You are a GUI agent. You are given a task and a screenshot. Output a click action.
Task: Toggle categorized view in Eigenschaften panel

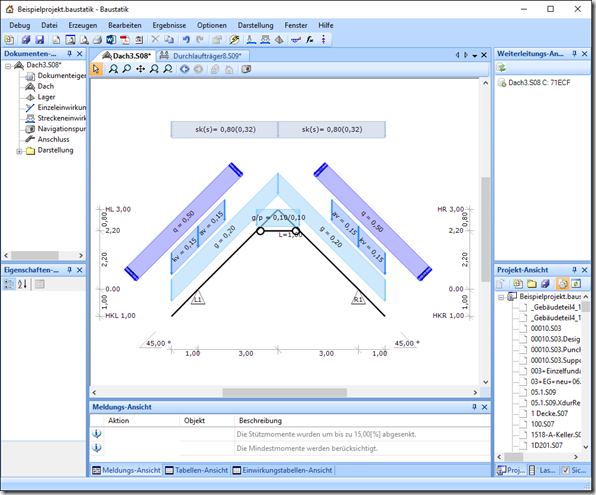(x=9, y=284)
